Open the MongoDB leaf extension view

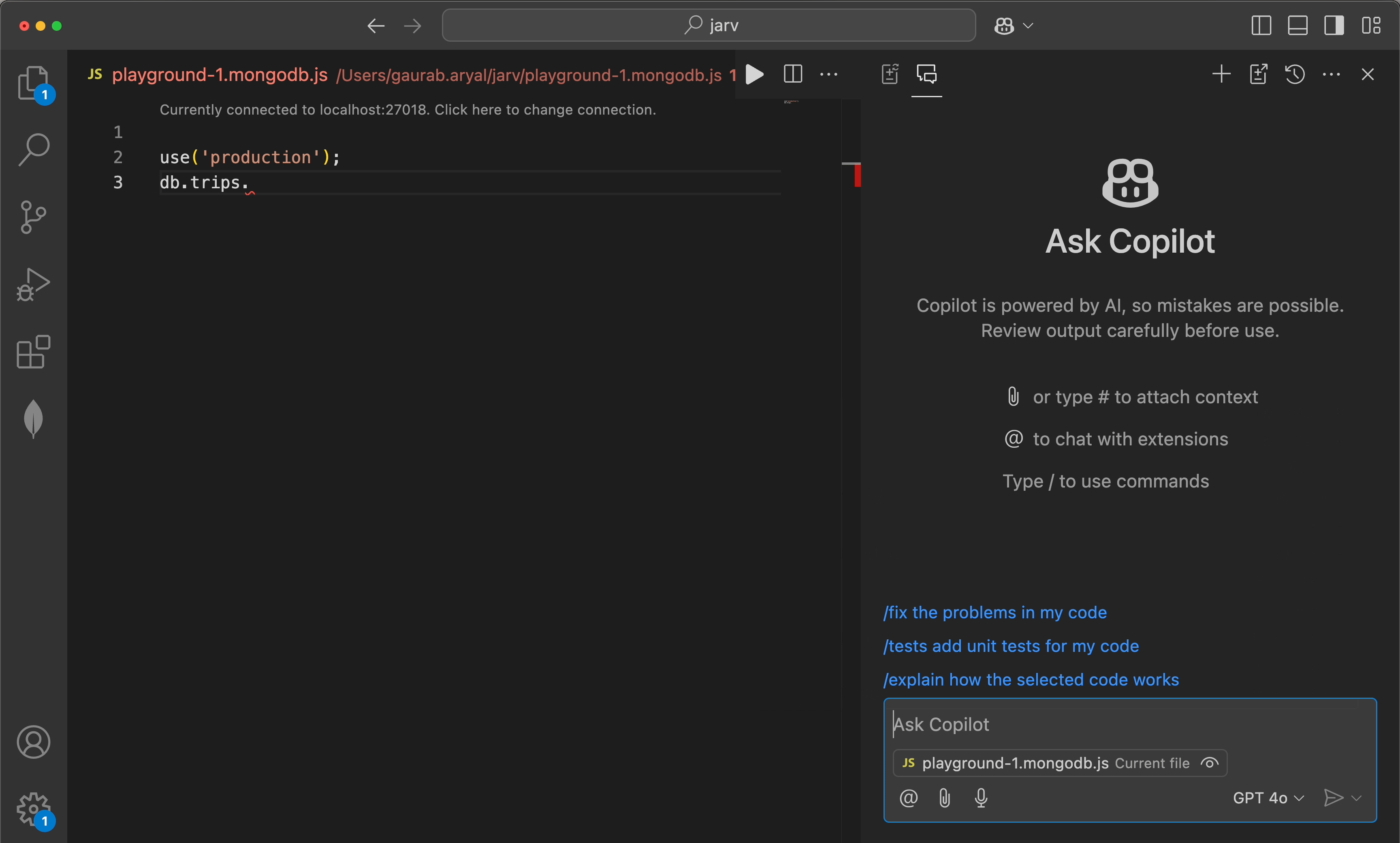[34, 419]
